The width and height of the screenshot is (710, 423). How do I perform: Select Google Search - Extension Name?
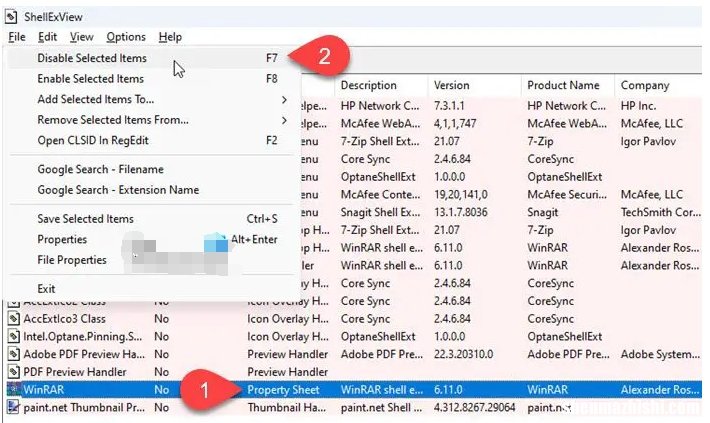coord(153,190)
